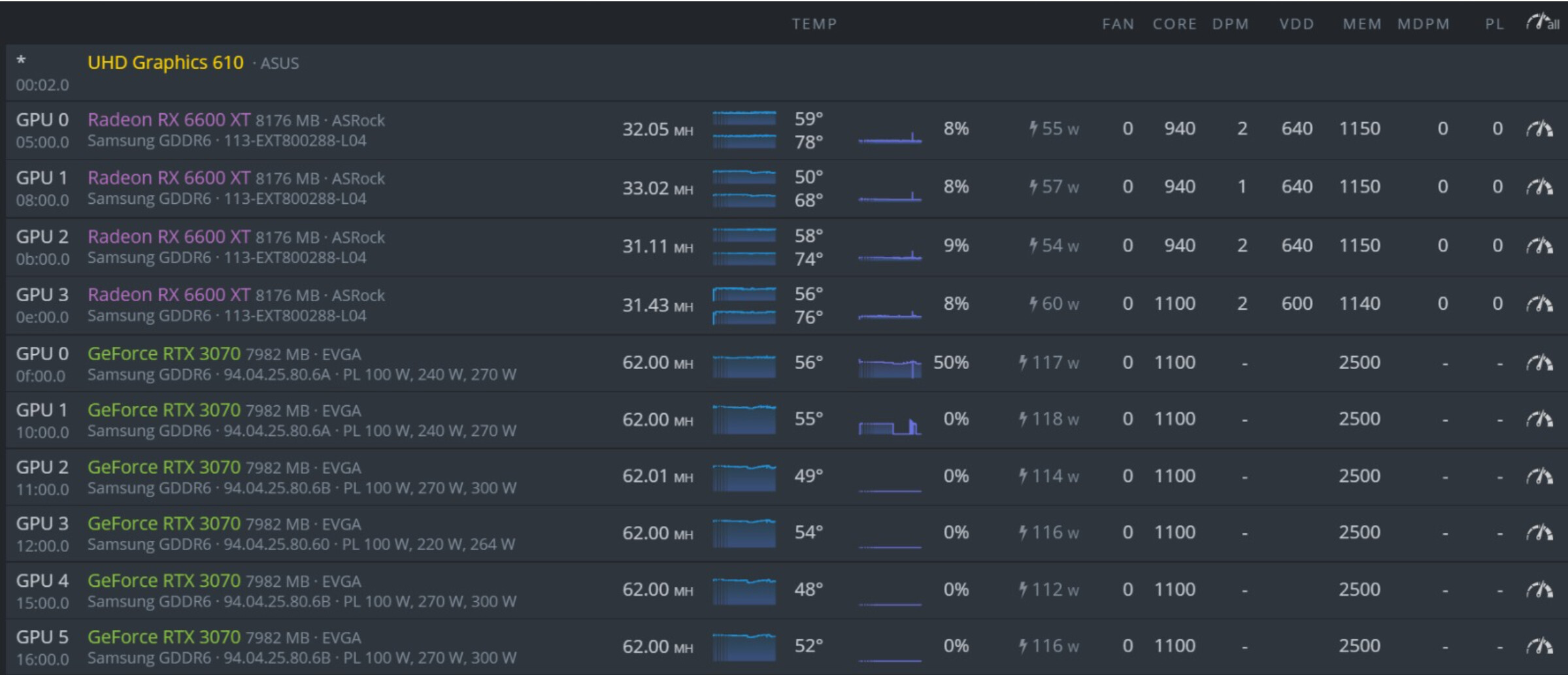Click the 117 w power reading
1568x675 pixels.
pos(1049,363)
